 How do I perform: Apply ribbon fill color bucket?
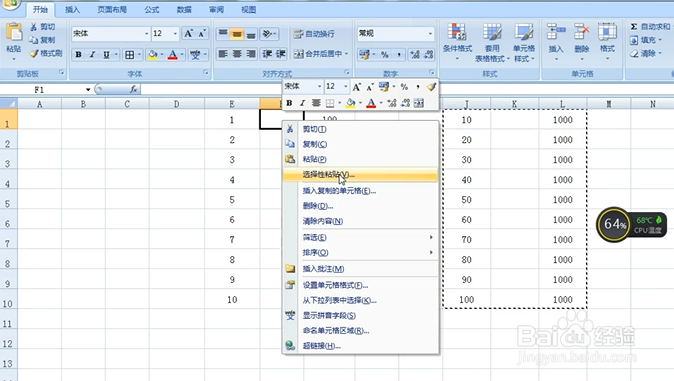click(x=152, y=55)
